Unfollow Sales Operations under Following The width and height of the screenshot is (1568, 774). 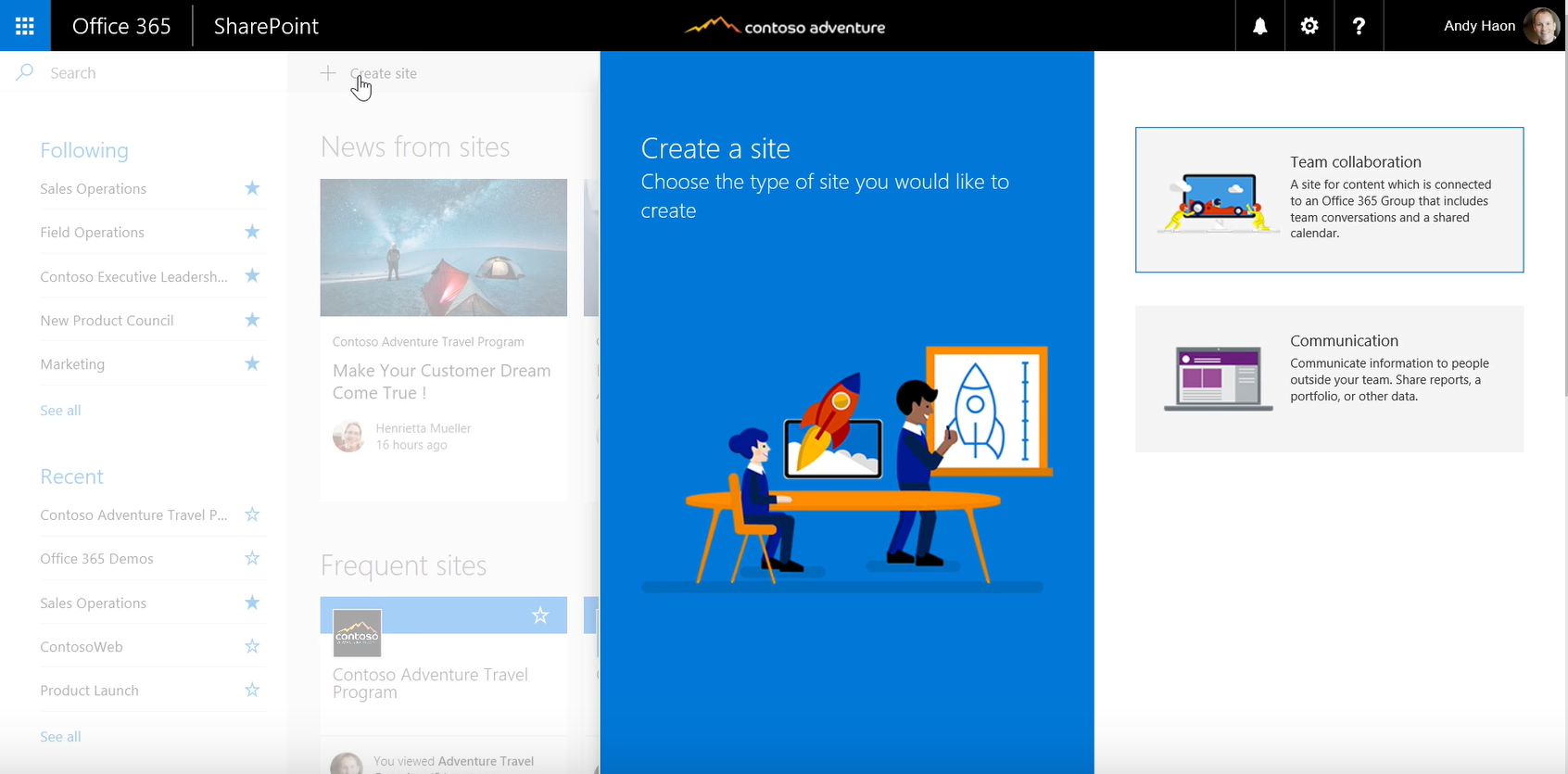[252, 188]
